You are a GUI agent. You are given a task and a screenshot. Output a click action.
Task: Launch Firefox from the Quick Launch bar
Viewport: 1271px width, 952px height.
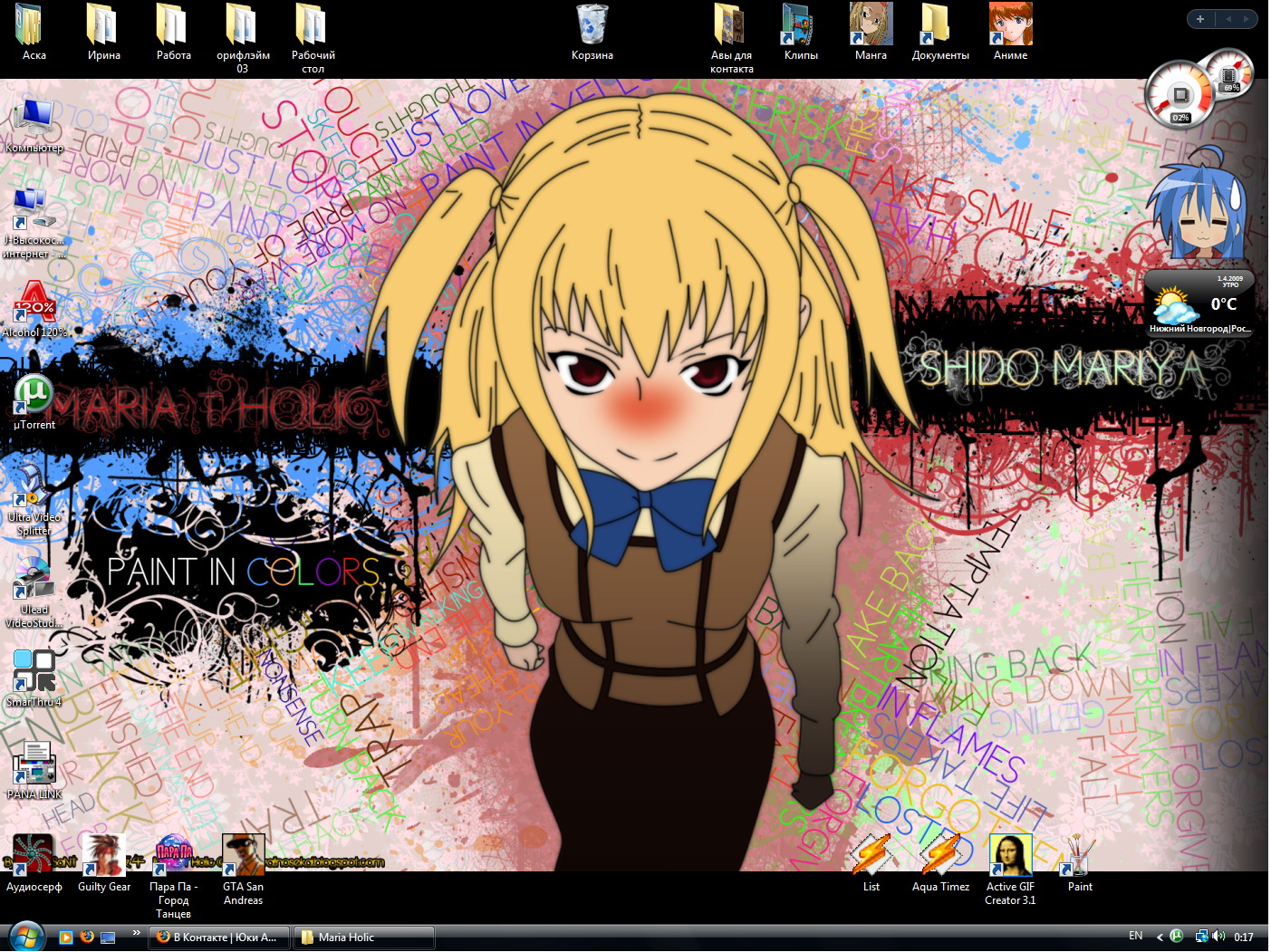[87, 938]
